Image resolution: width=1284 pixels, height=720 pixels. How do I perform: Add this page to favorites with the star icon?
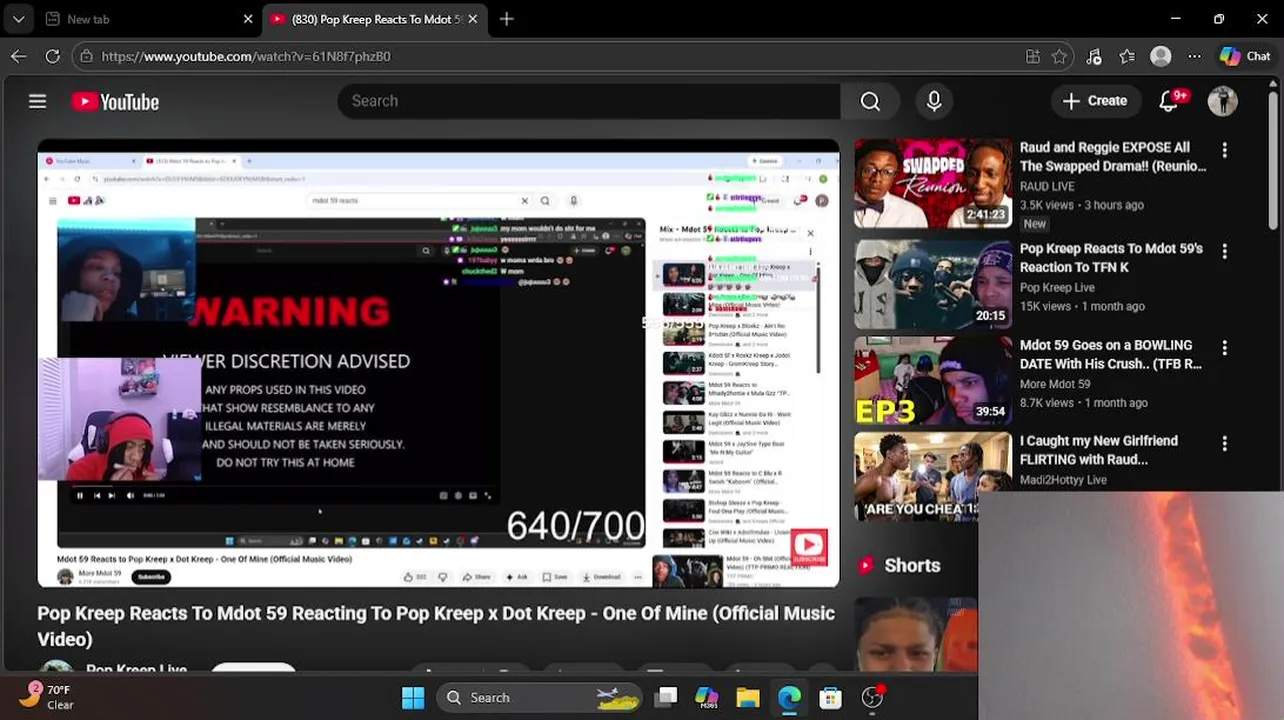(x=1060, y=56)
